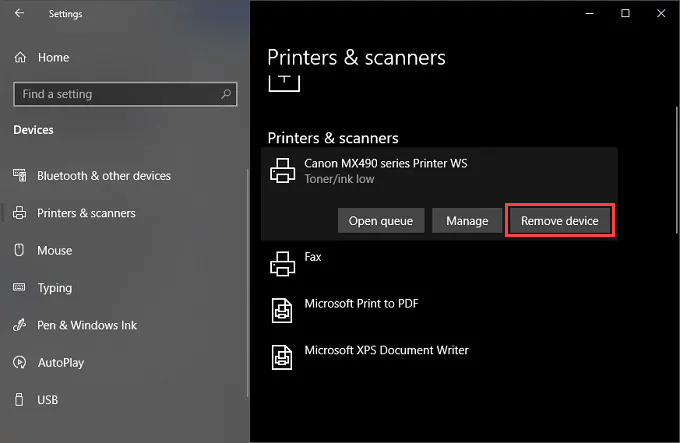Screen dimensions: 680x443
Task: Click the add printer plus button
Action: click(x=283, y=79)
